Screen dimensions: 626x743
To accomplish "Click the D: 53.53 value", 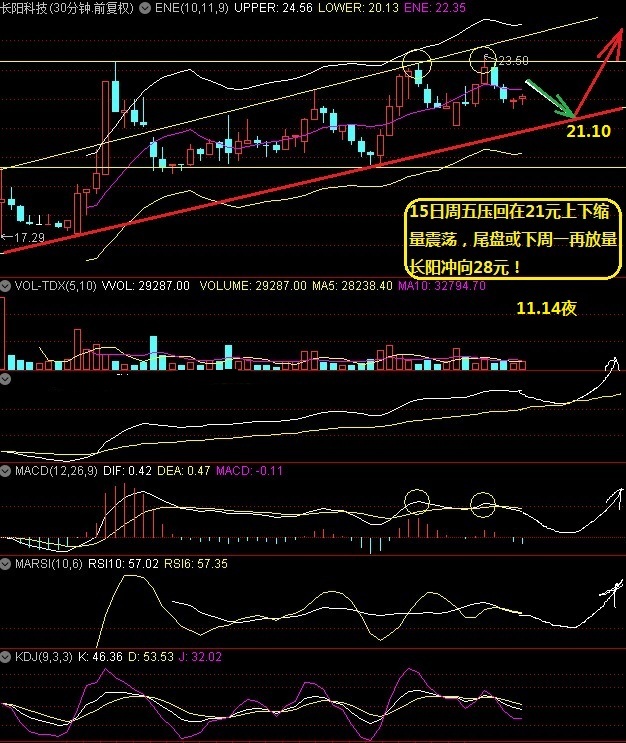I will (151, 657).
